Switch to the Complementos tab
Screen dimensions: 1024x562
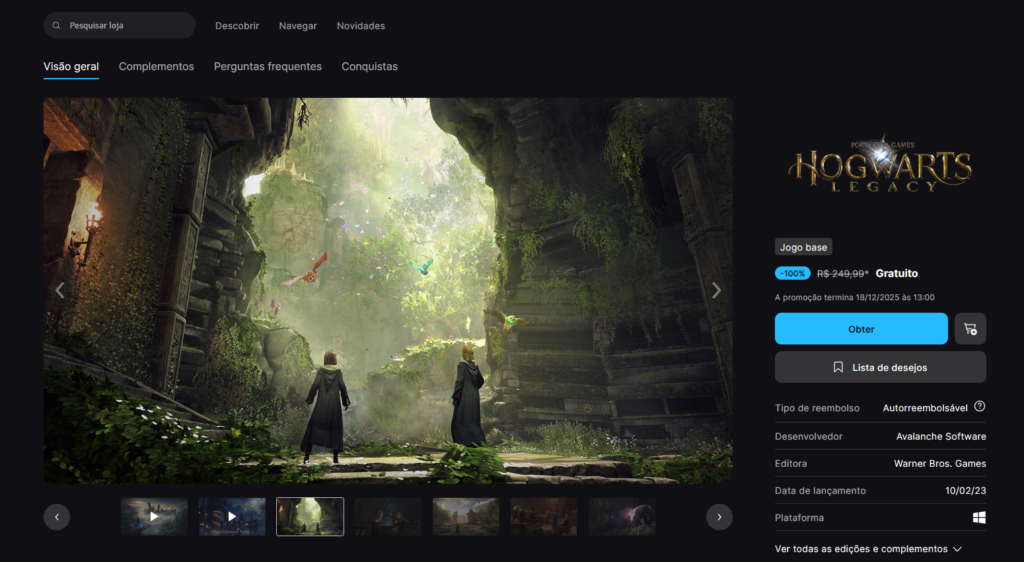156,67
